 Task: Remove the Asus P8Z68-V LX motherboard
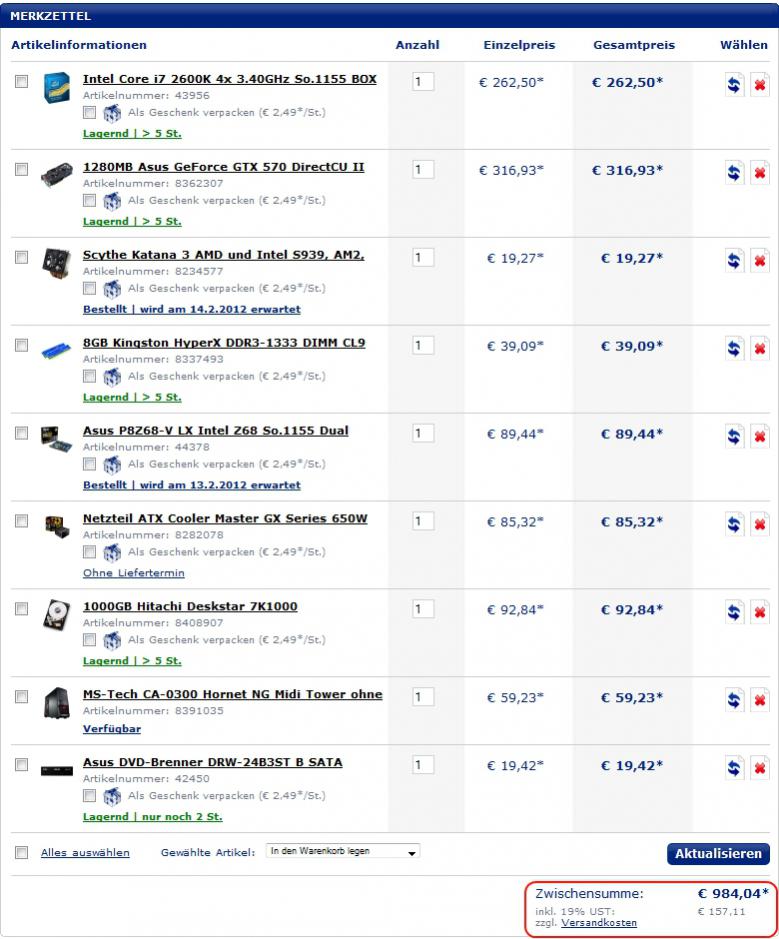(760, 437)
